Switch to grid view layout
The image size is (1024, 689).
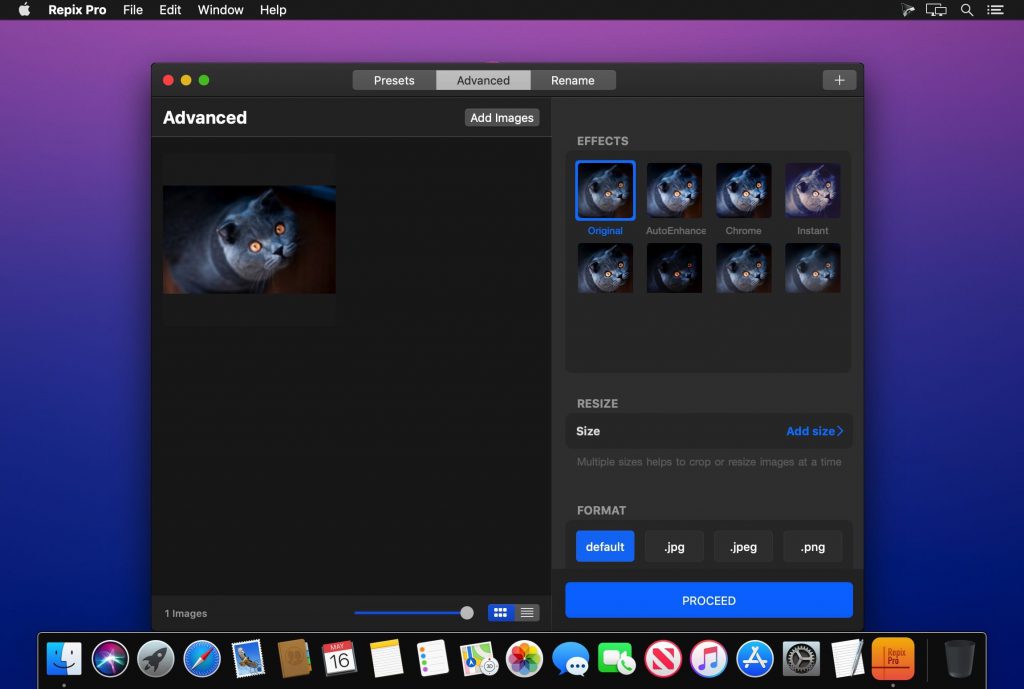(501, 613)
